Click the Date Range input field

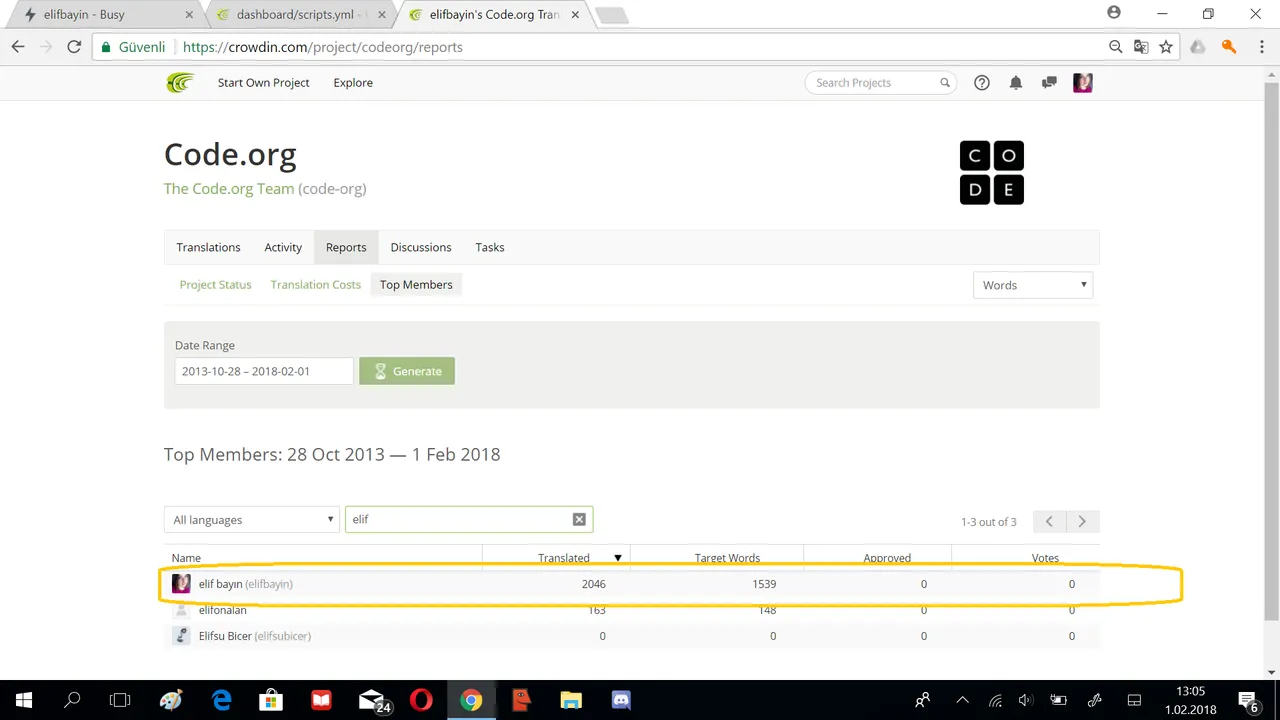264,371
